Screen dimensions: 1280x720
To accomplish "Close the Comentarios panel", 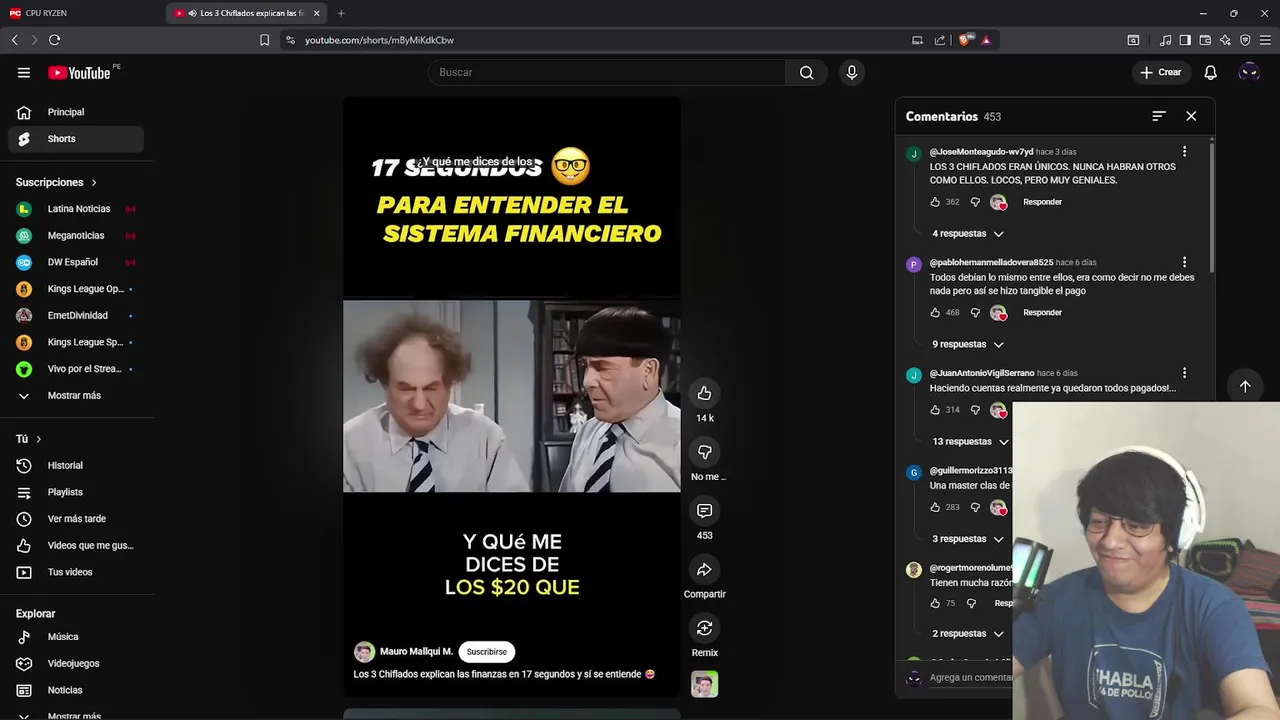I will click(1191, 116).
